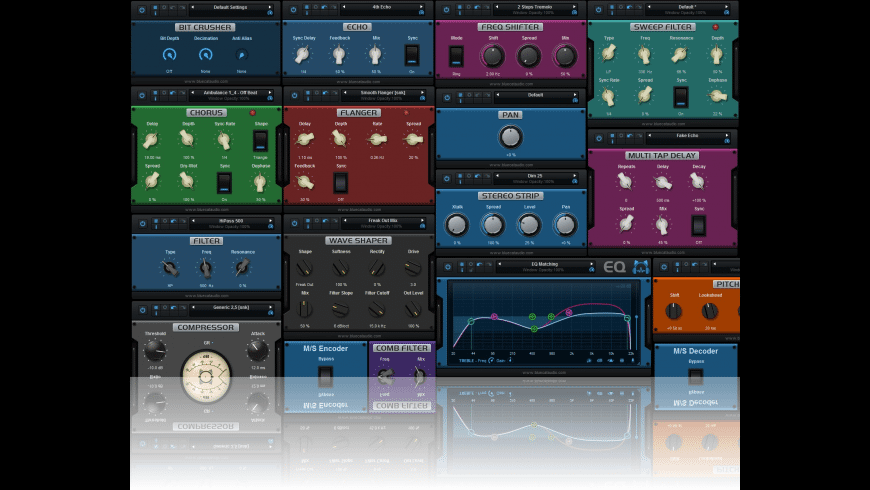Select next preset arrow after '4th Echo'

click(421, 7)
